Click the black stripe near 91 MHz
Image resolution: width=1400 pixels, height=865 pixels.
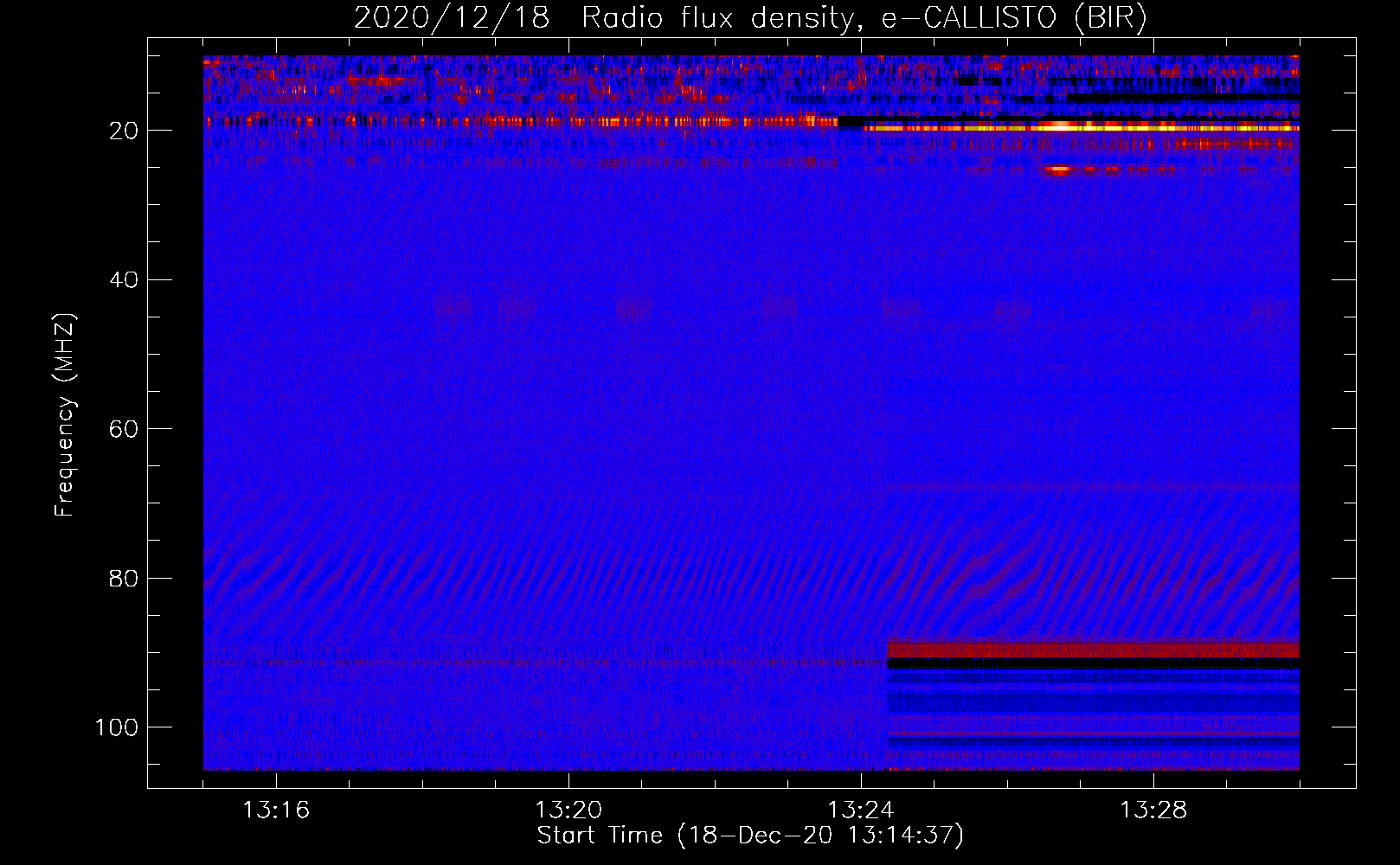pyautogui.click(x=1093, y=663)
